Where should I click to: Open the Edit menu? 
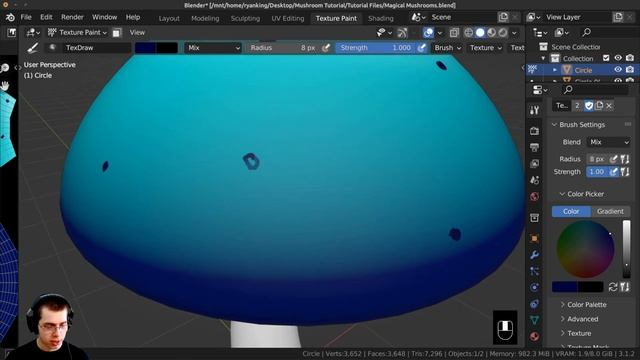[x=46, y=17]
